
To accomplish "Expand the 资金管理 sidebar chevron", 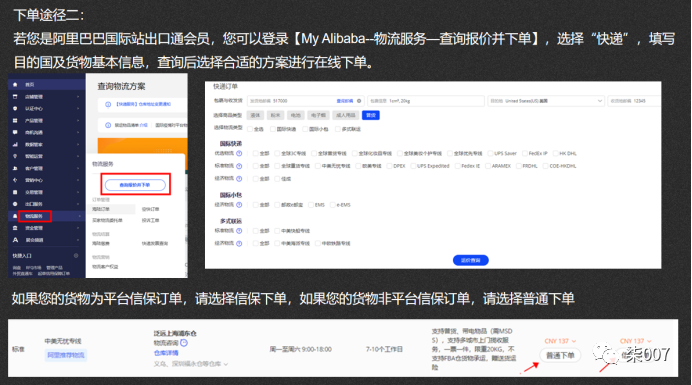I will (x=78, y=228).
